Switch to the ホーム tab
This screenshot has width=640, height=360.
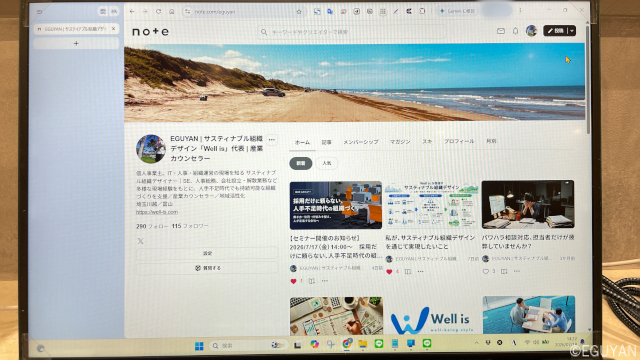coord(302,142)
